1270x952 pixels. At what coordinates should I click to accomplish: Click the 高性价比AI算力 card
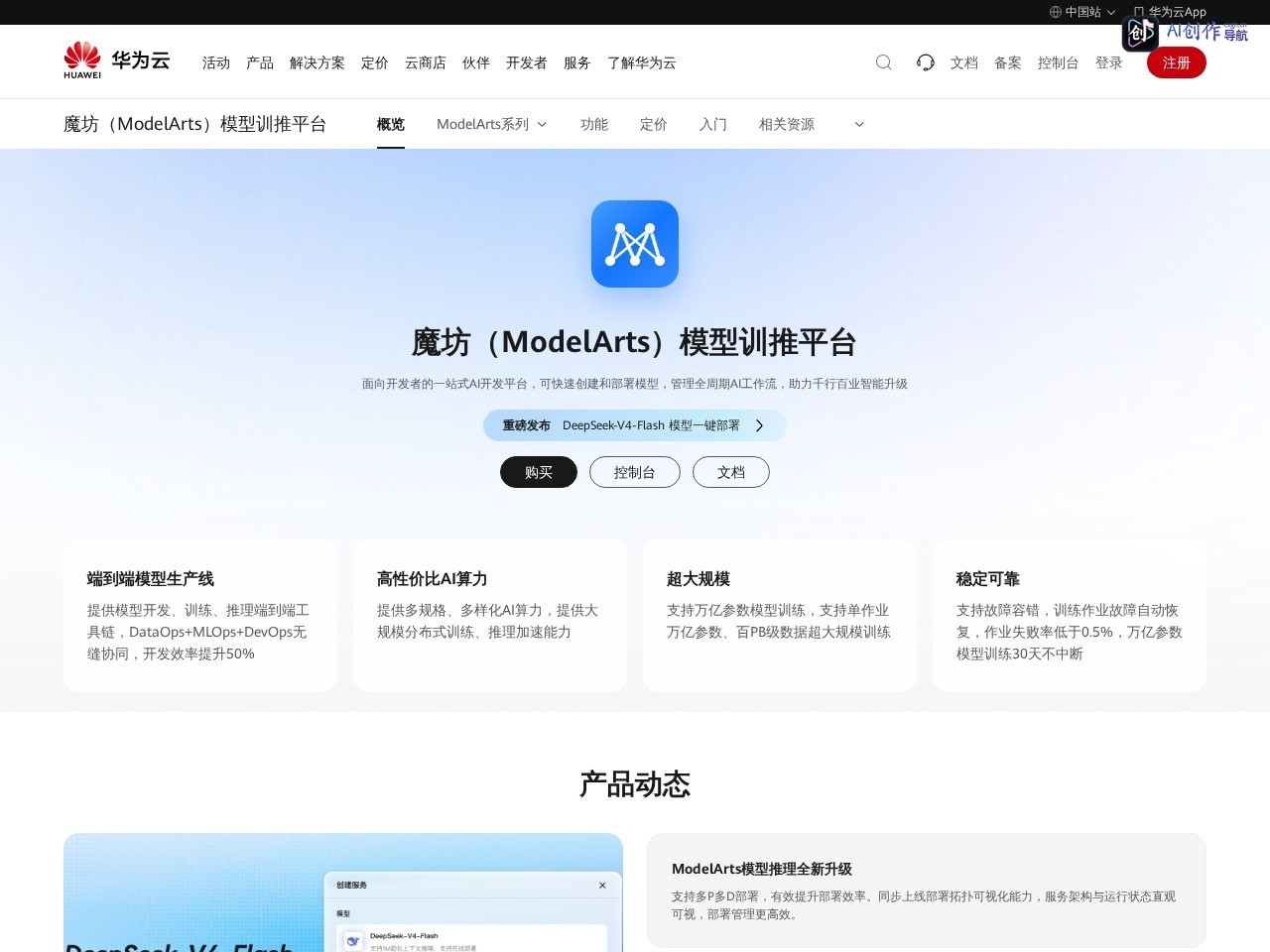click(x=490, y=616)
